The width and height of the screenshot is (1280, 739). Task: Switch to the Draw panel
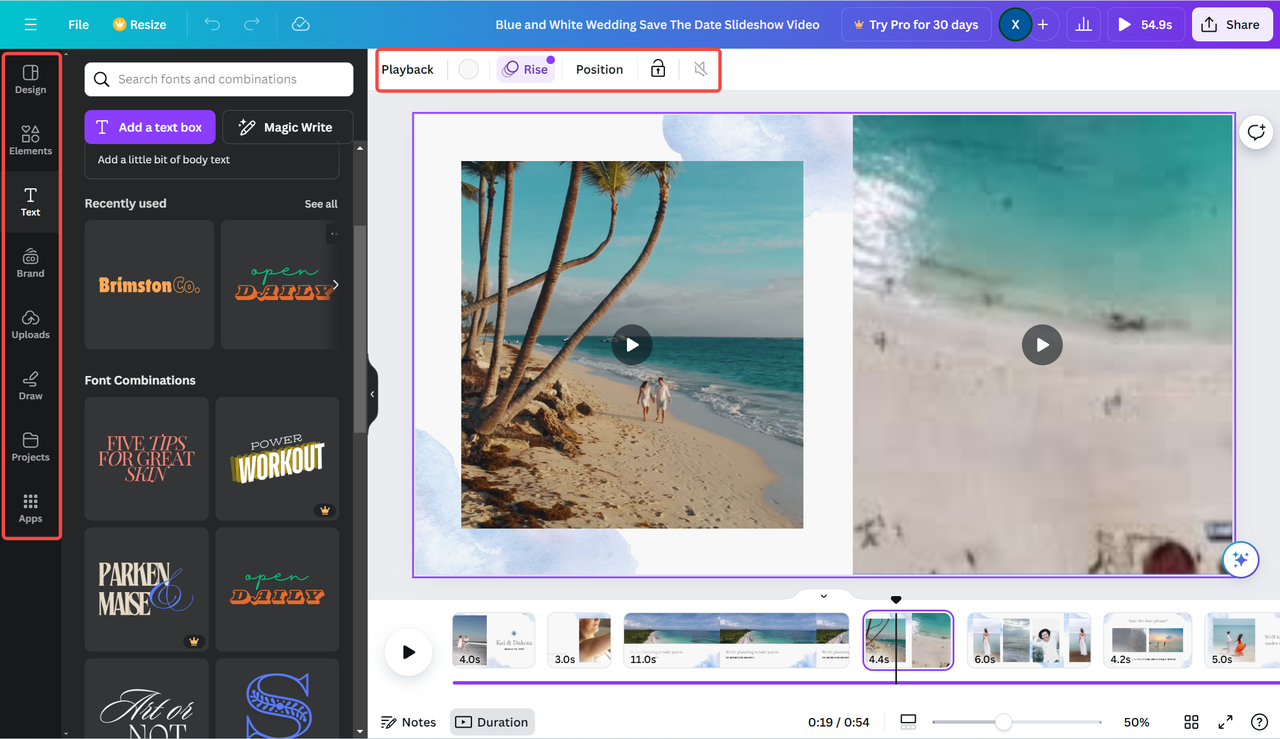tap(31, 384)
